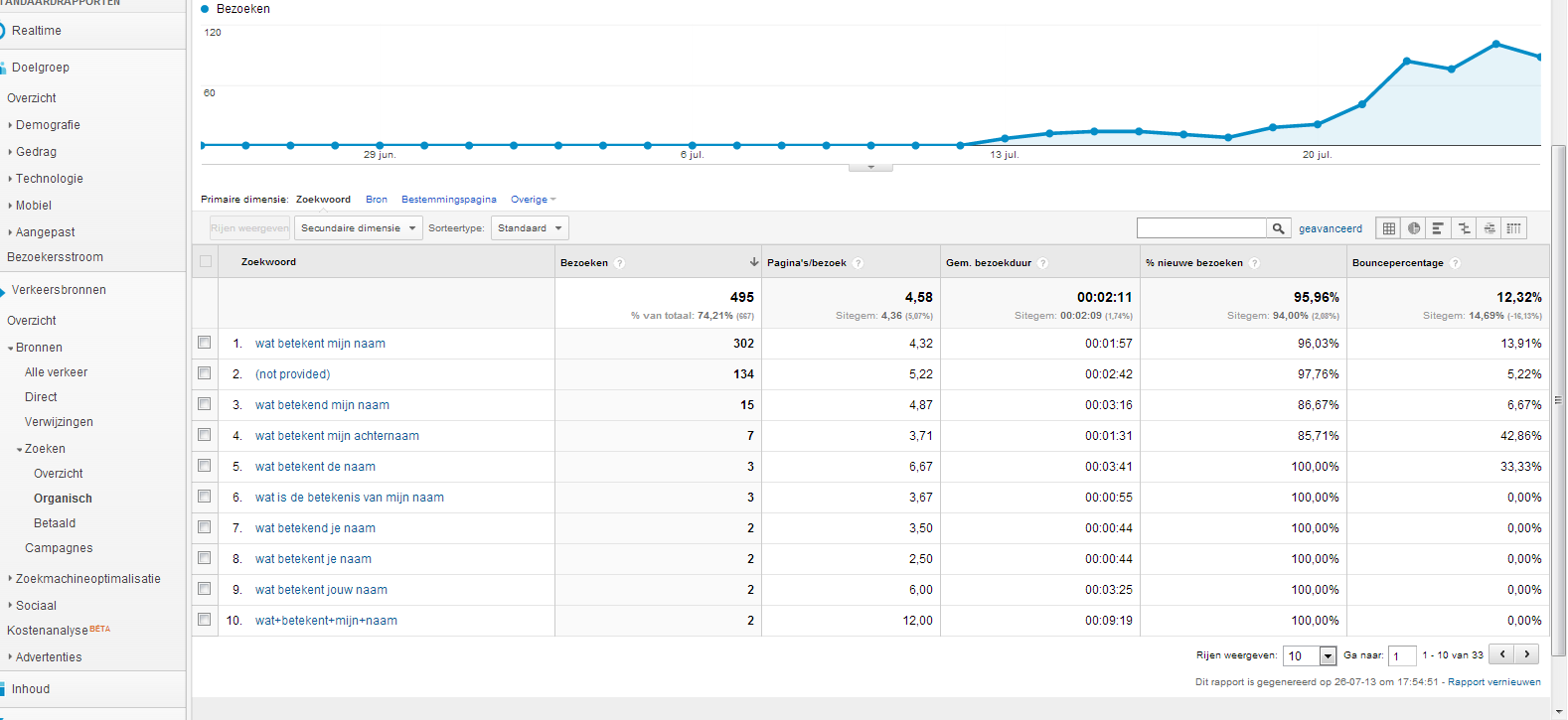Go to previous page of results

(x=1502, y=654)
